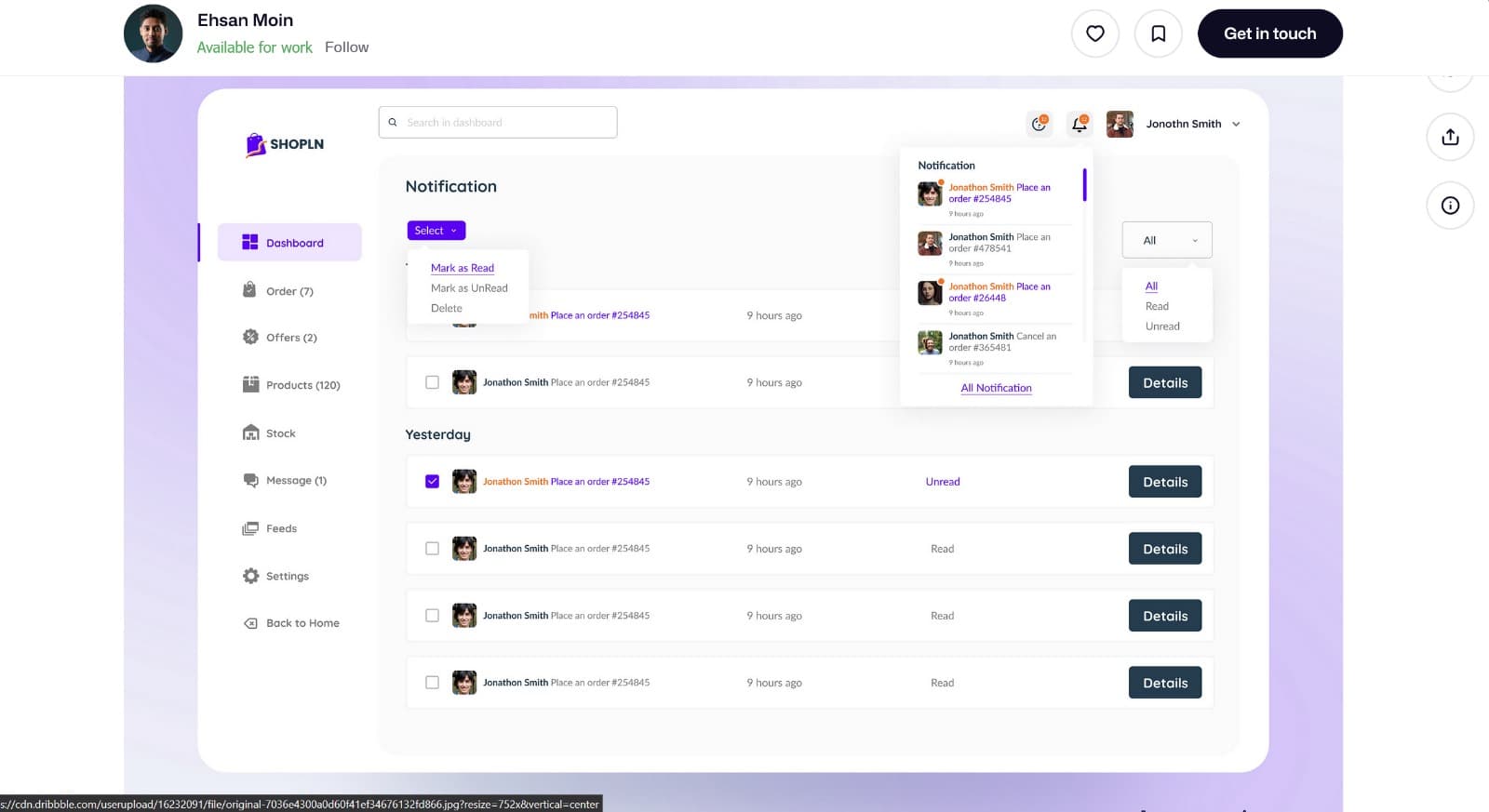Click avatar of Cancel order #365481 notification
Viewport: 1489px width, 812px height.
click(930, 342)
